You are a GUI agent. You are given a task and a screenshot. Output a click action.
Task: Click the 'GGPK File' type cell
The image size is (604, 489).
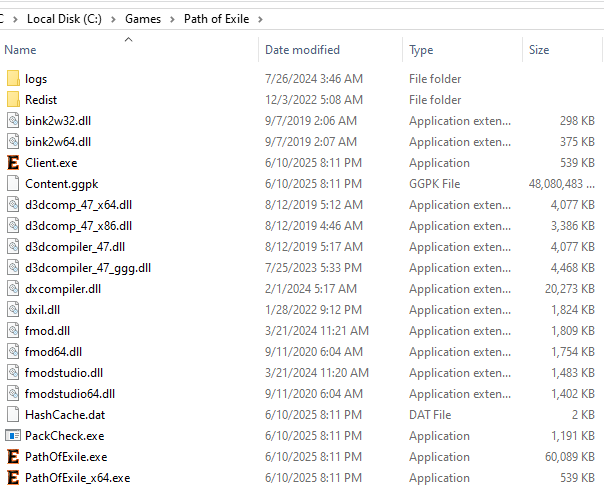435,184
